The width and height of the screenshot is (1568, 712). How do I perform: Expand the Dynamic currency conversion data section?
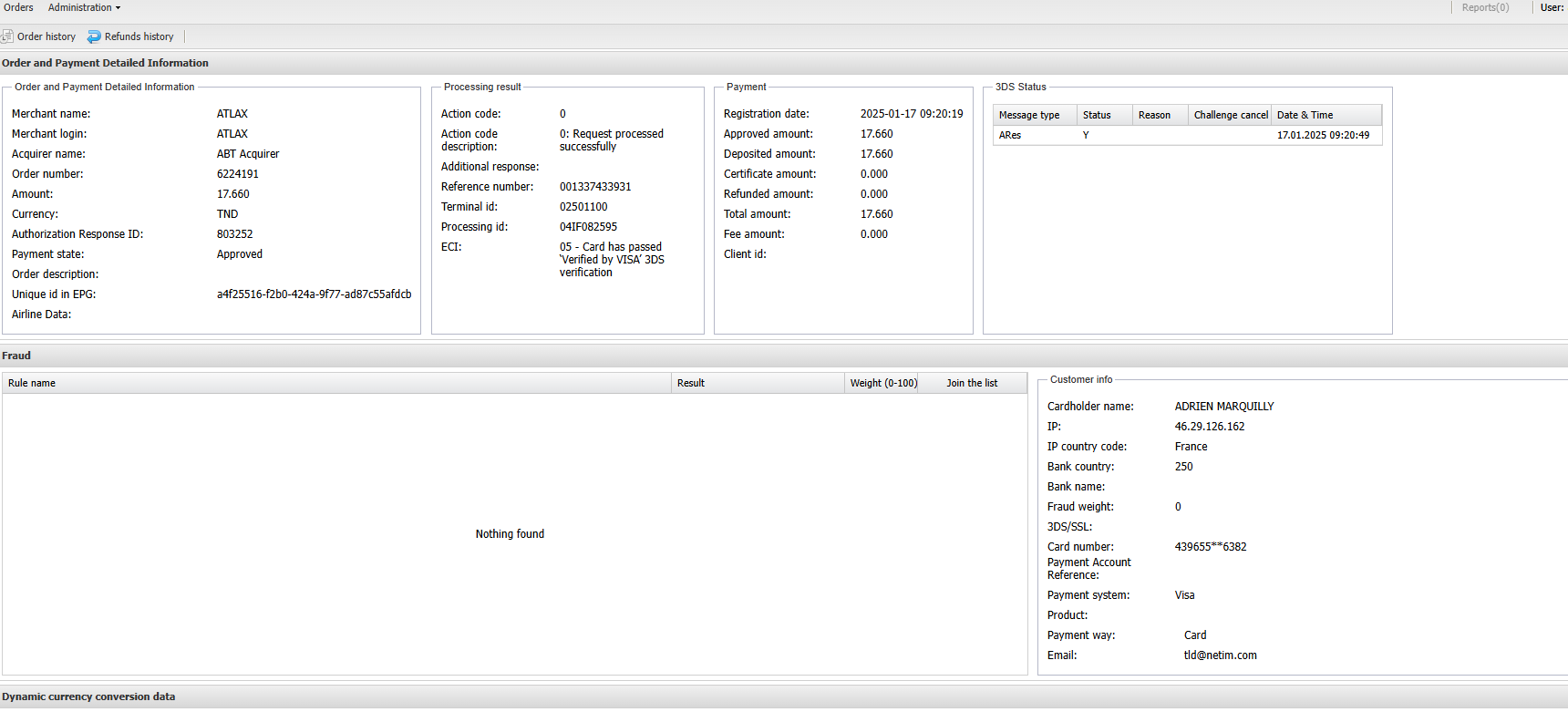click(88, 697)
